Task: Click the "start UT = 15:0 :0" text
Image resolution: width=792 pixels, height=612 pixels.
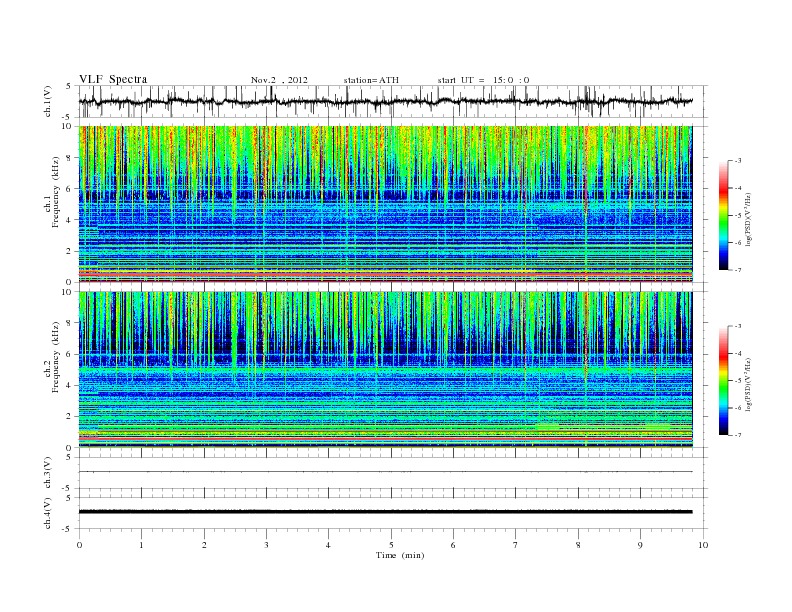Action: (x=483, y=80)
